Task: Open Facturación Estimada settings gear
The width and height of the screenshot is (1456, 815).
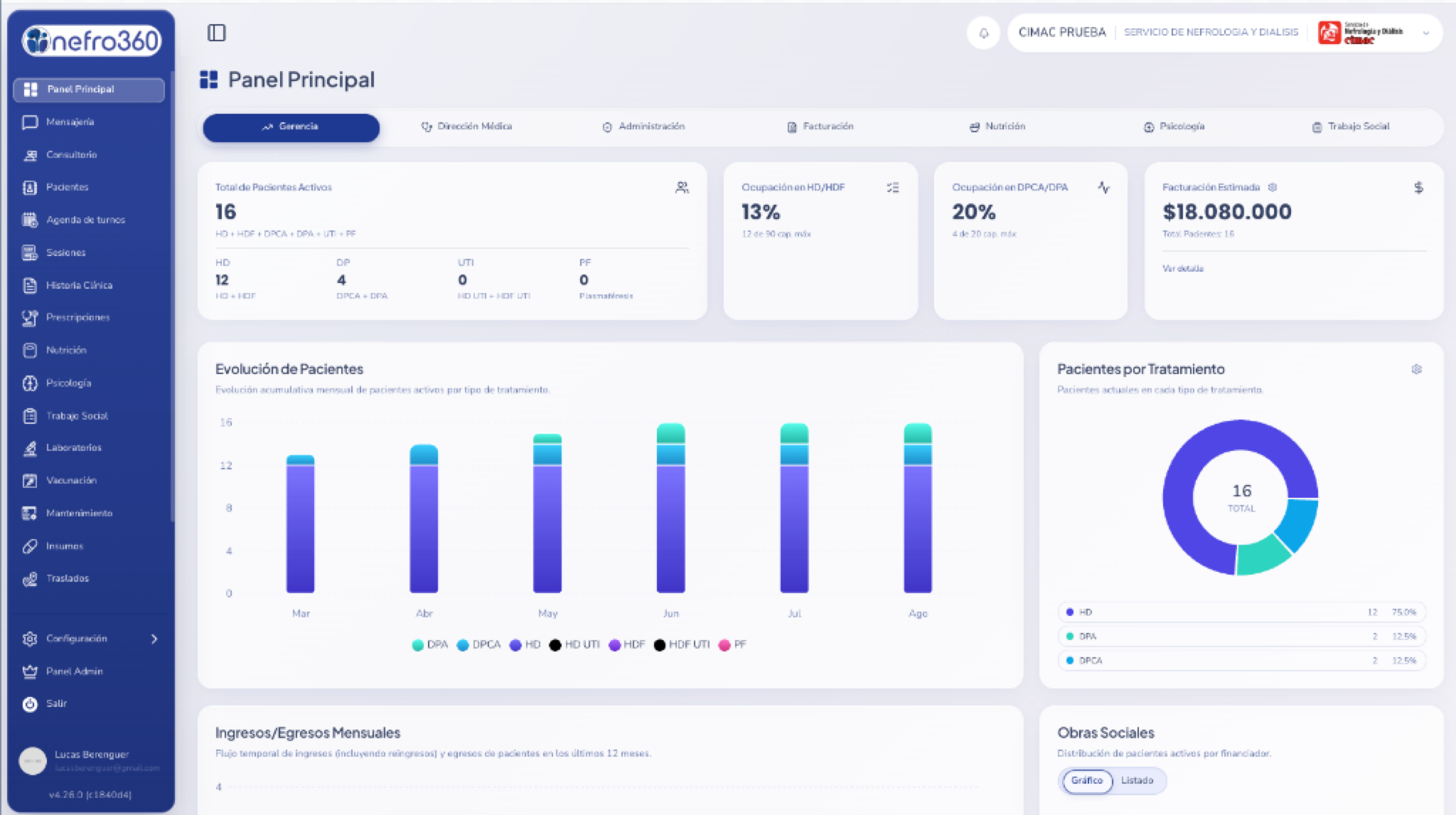Action: [x=1273, y=187]
